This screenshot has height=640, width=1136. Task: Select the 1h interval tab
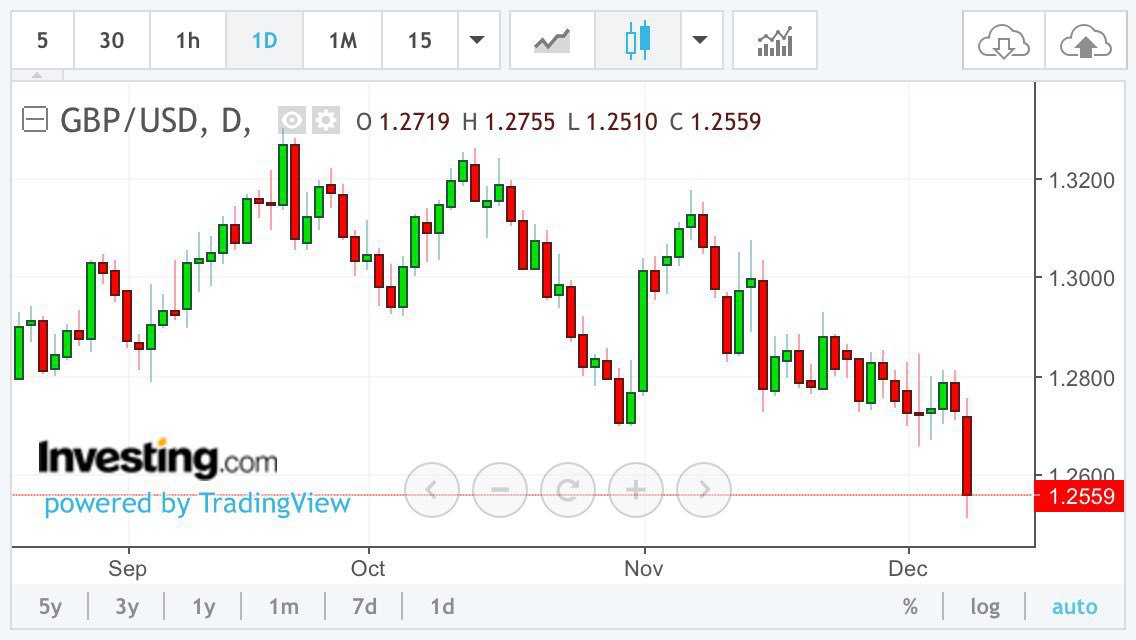tap(188, 41)
